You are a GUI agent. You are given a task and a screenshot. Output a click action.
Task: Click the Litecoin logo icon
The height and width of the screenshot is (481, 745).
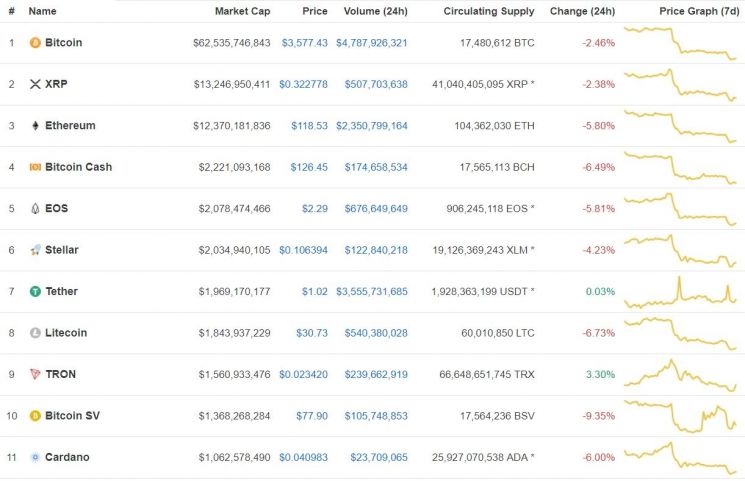(x=35, y=333)
